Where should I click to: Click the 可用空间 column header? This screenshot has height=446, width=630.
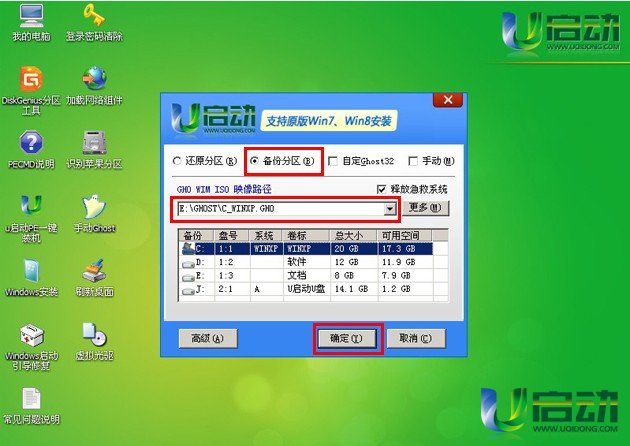pyautogui.click(x=404, y=235)
